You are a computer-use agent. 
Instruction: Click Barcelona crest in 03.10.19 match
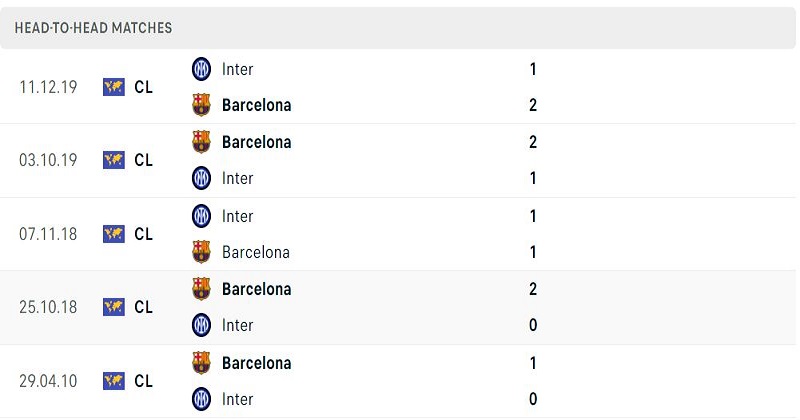[201, 142]
